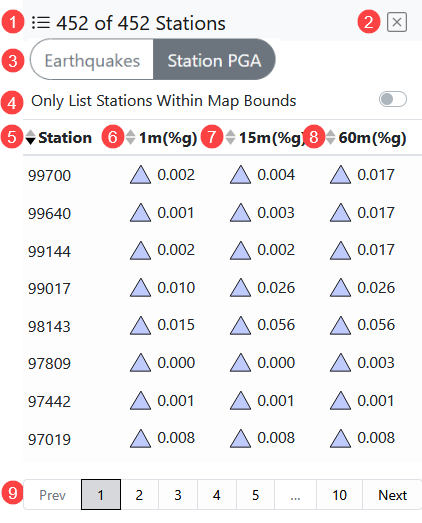Click the 0.010 value for station 99017
This screenshot has width=422, height=523.
tap(176, 288)
